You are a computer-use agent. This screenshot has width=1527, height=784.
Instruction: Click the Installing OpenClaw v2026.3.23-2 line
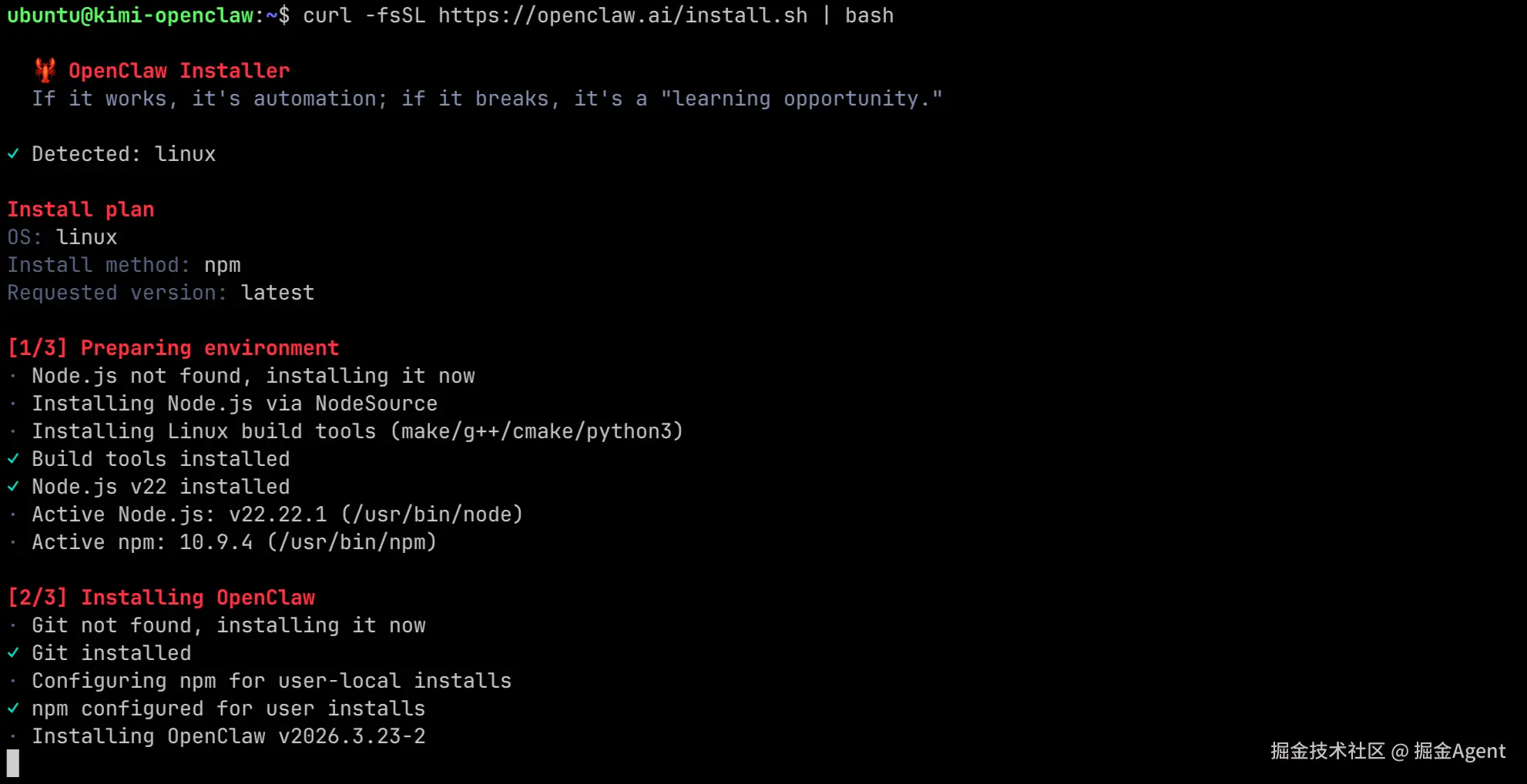click(228, 736)
